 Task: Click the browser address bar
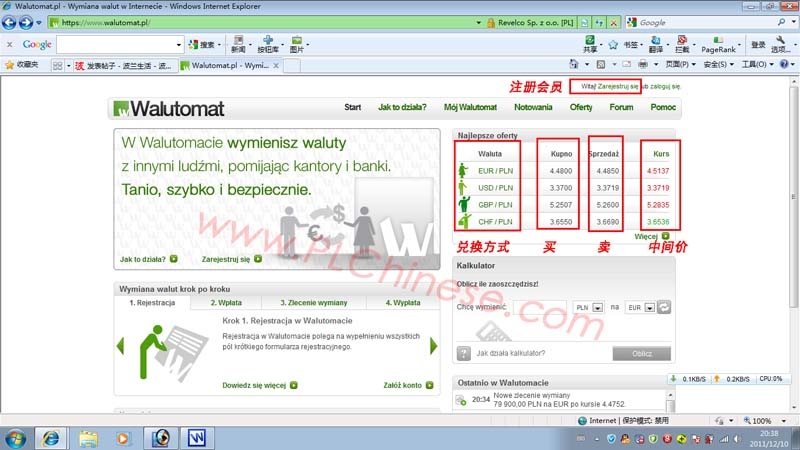coord(265,22)
